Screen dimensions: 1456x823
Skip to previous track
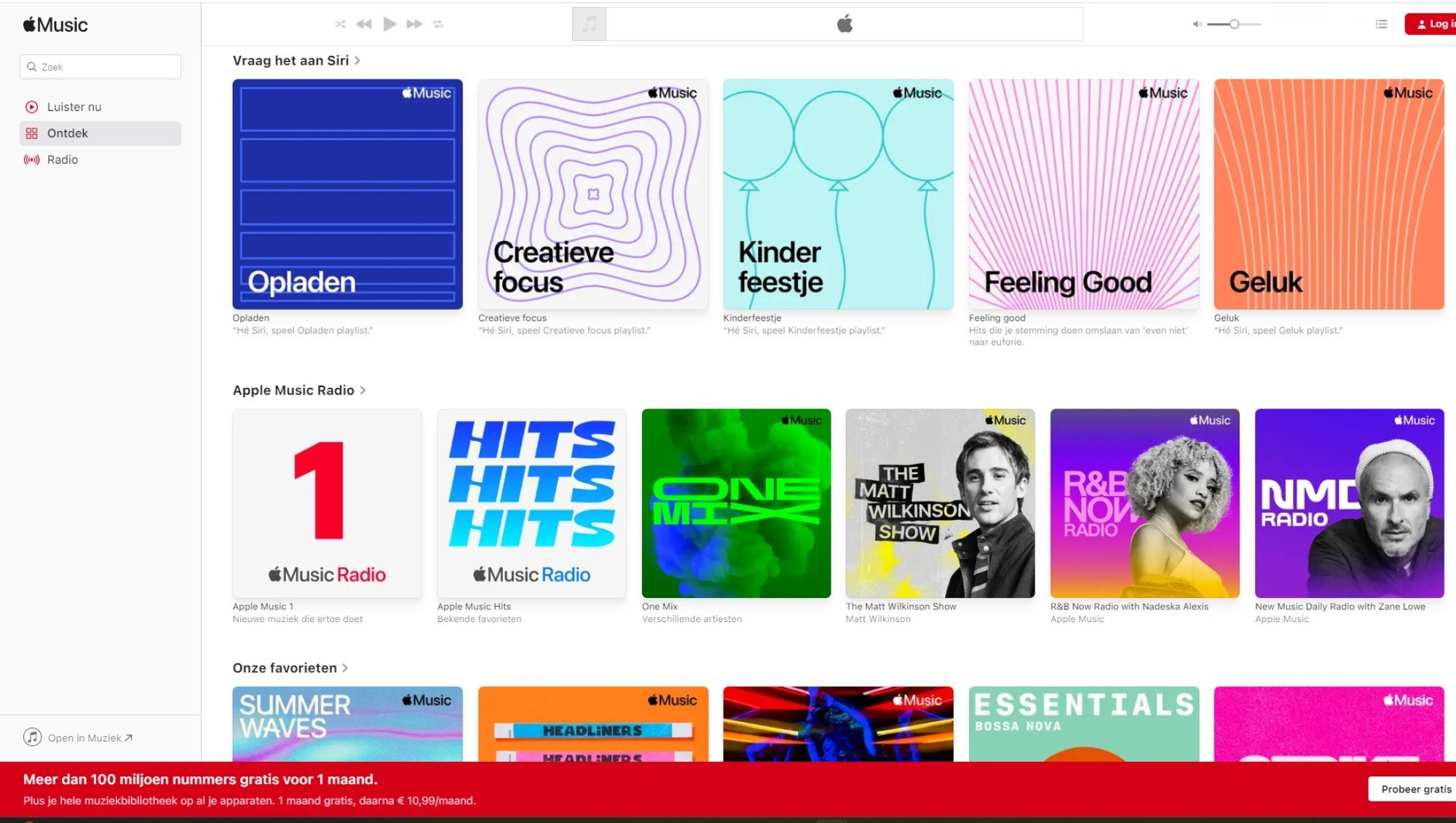[x=364, y=24]
